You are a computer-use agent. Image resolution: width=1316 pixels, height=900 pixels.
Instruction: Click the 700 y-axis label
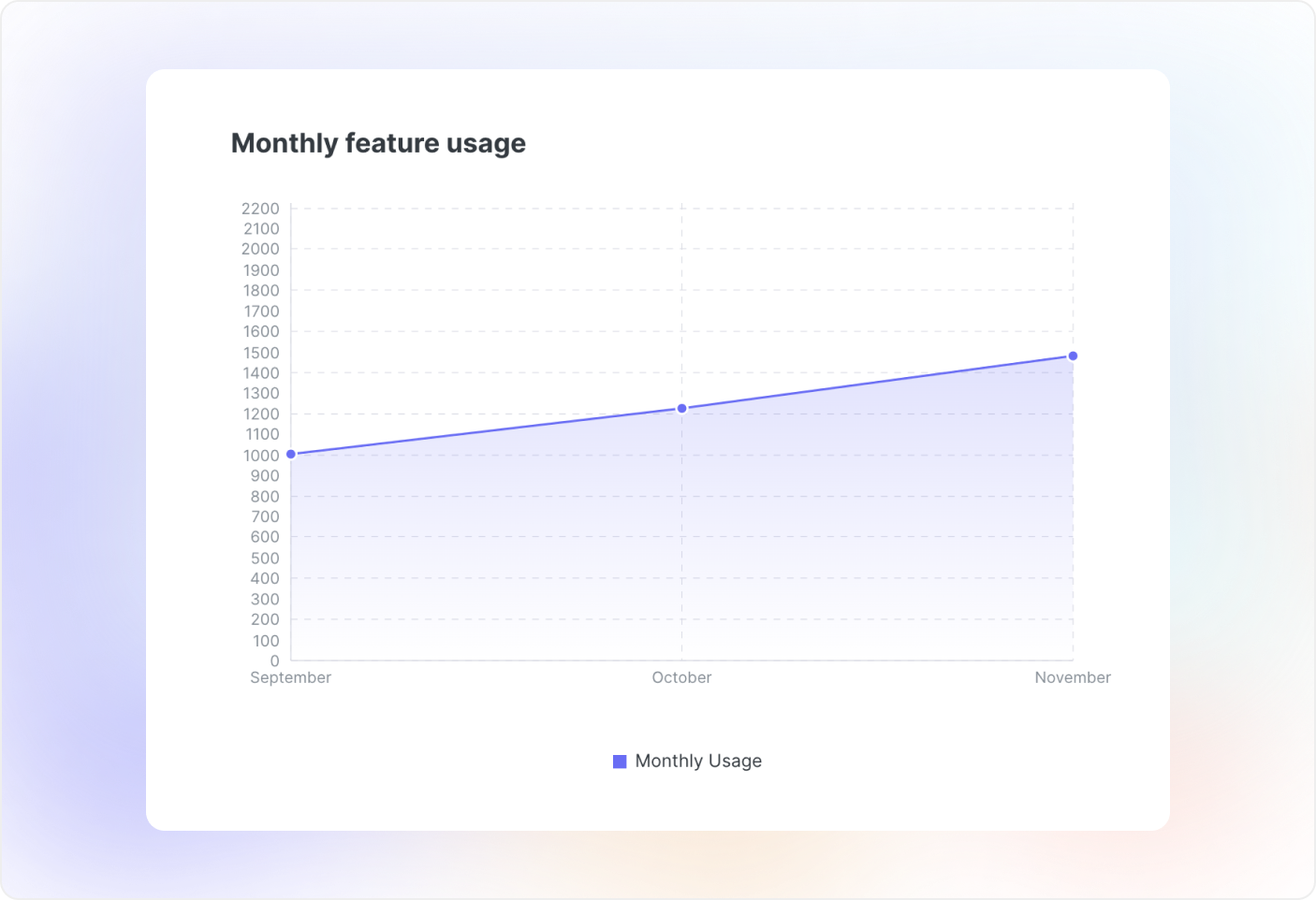(x=265, y=516)
